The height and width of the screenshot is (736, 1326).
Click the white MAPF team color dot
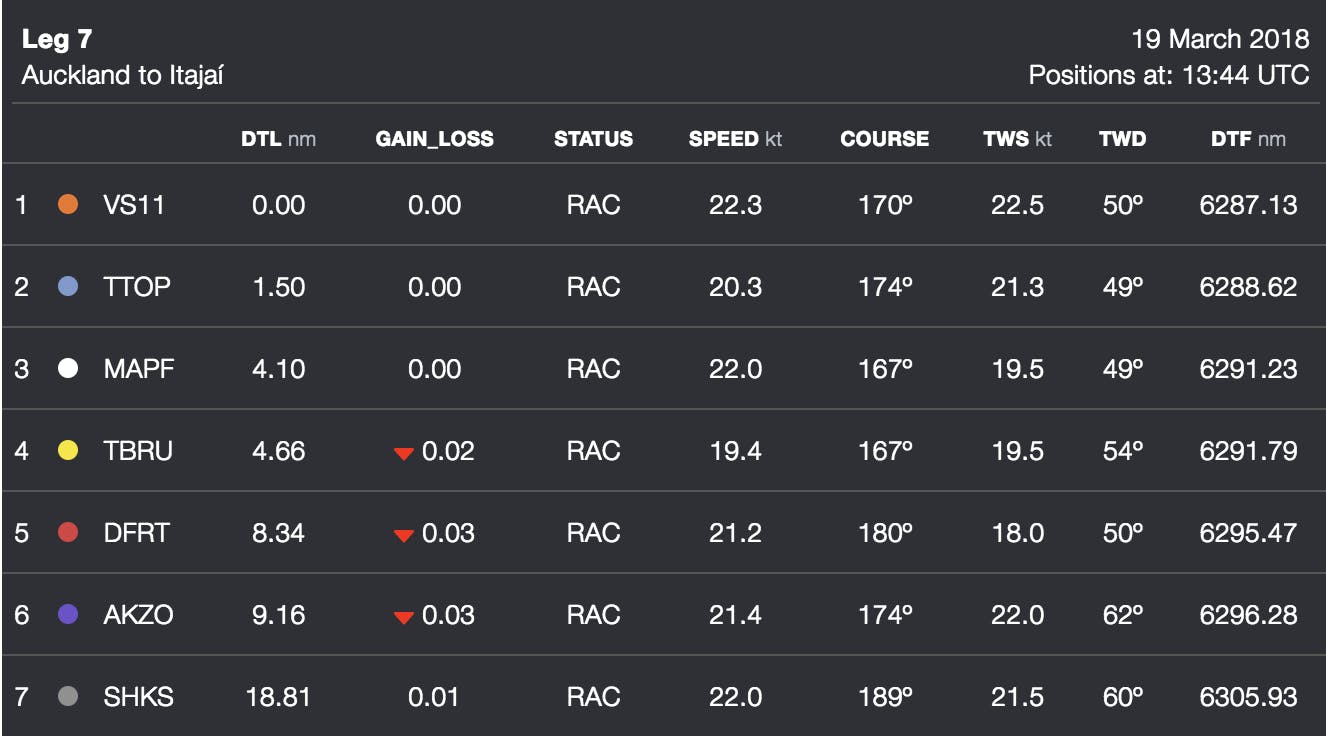(69, 369)
